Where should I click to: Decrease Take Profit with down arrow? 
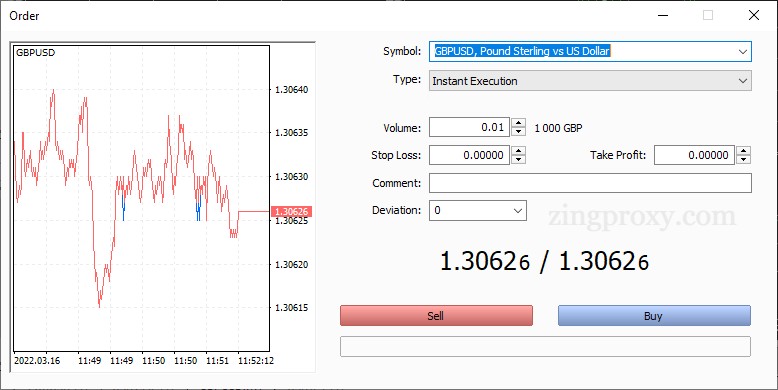(x=743, y=159)
